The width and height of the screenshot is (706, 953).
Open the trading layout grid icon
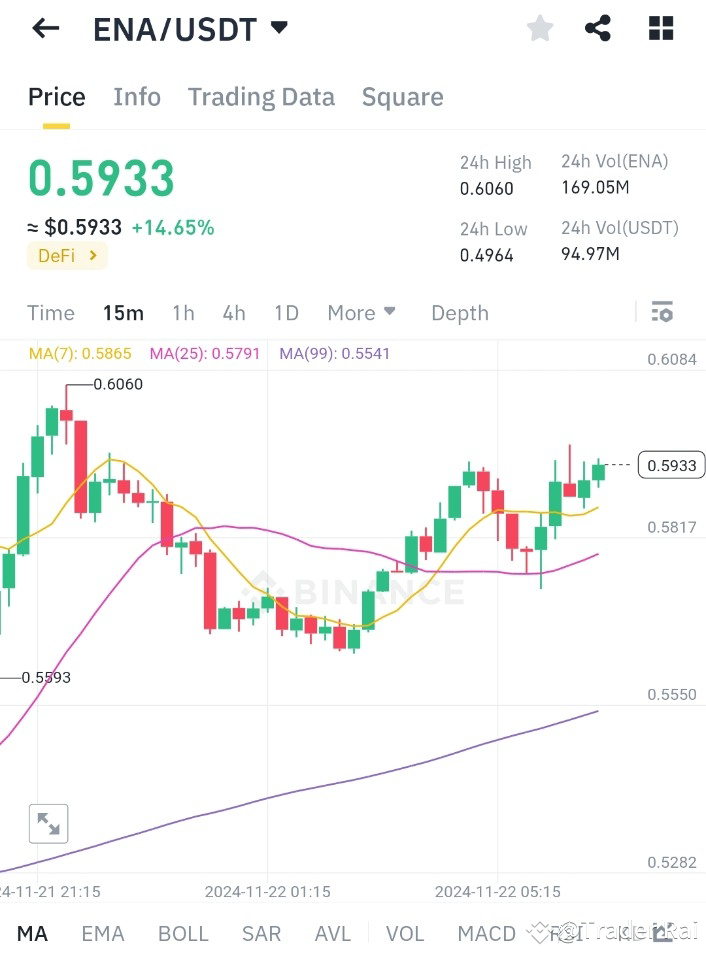coord(660,27)
